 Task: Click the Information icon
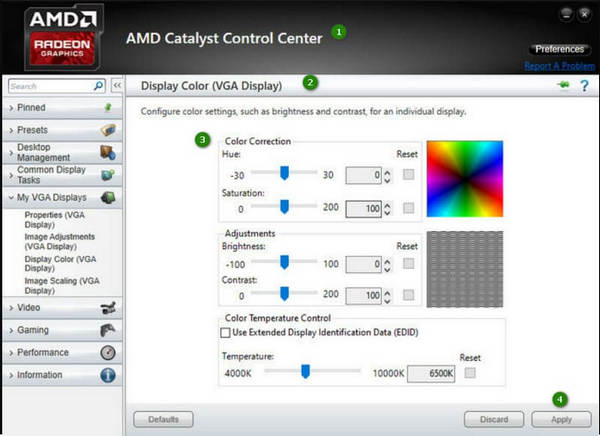click(108, 375)
